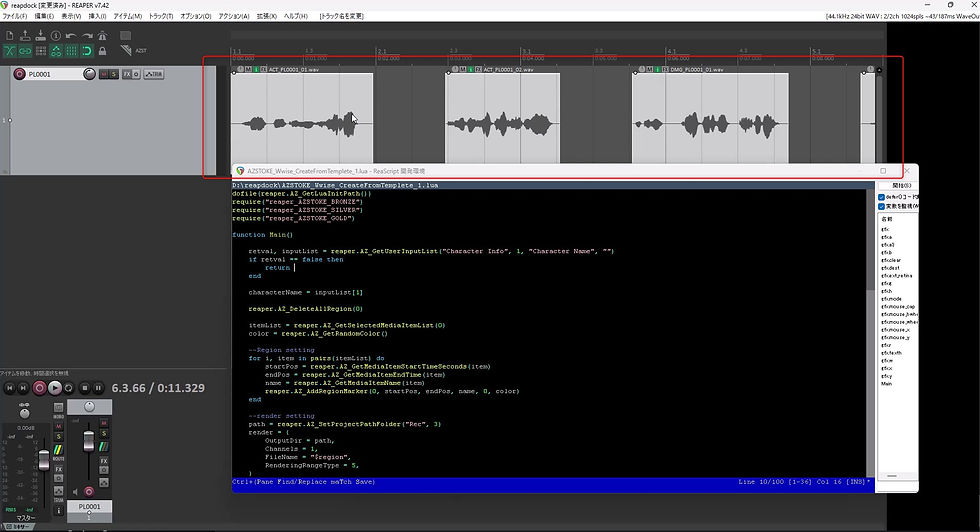Go to project start transport button
This screenshot has height=532, width=980.
coord(9,388)
